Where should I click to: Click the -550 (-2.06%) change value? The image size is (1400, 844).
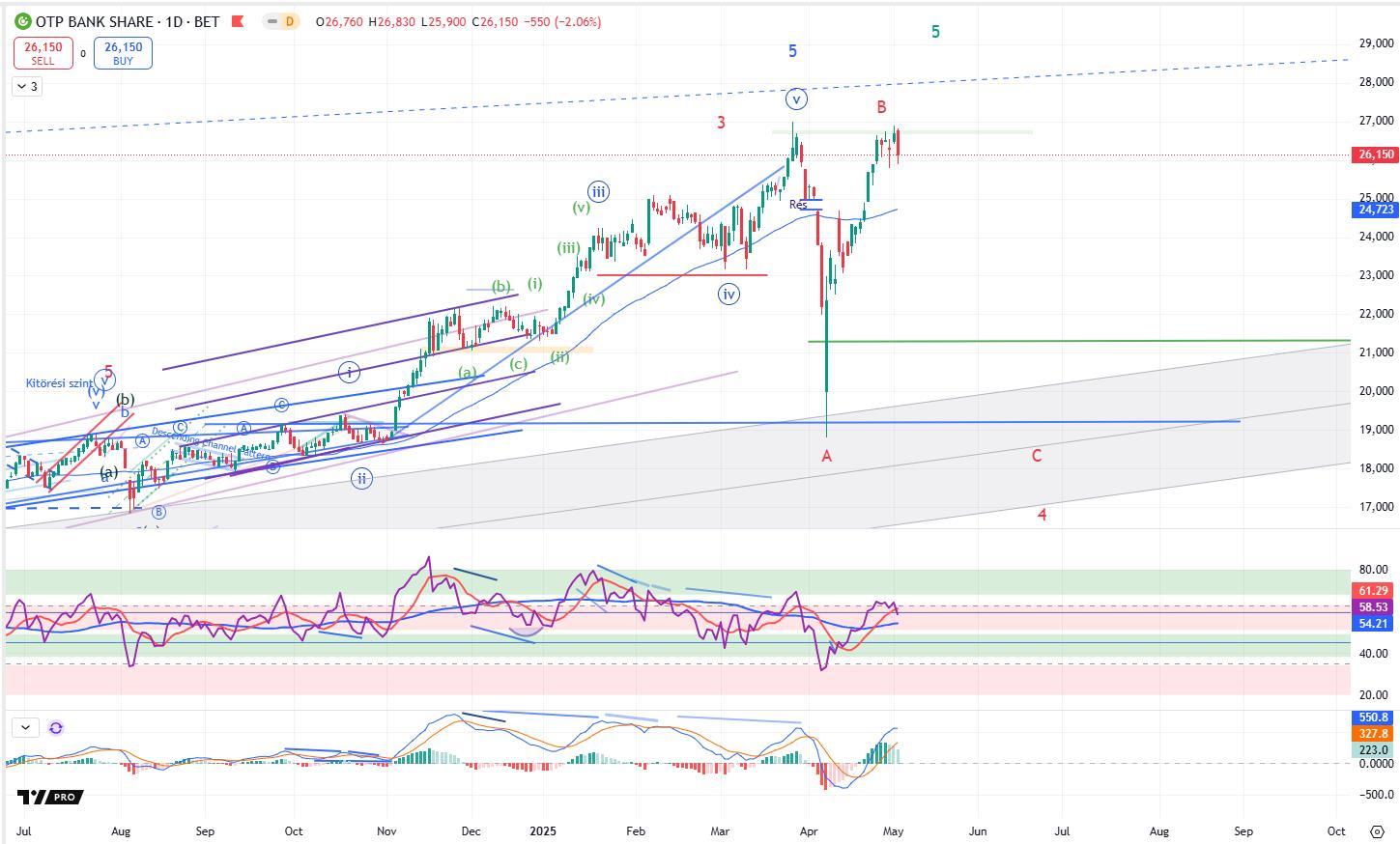pyautogui.click(x=561, y=21)
